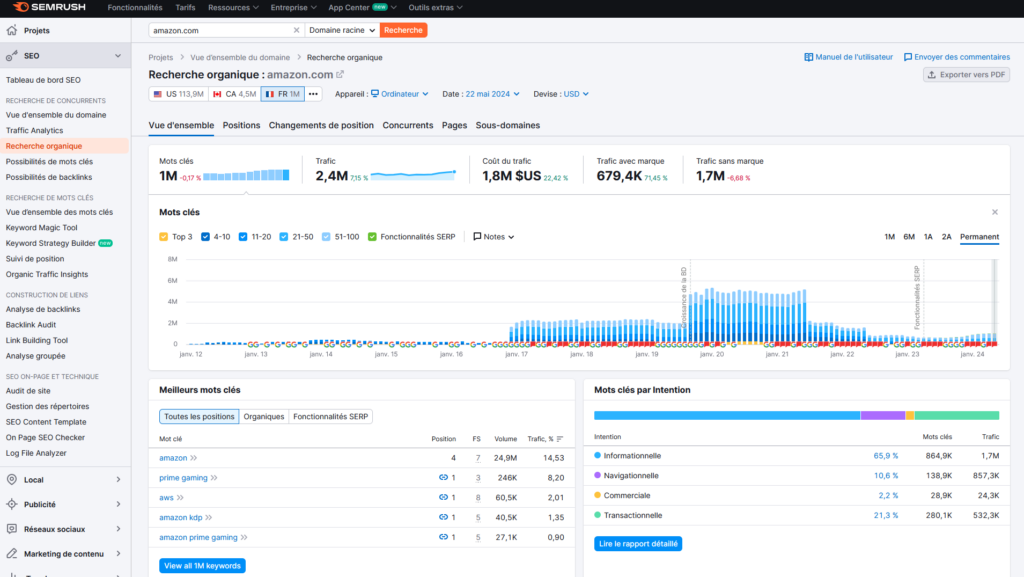Click the green Transactionnelle intent bar segment
This screenshot has height=577, width=1024.
(957, 416)
